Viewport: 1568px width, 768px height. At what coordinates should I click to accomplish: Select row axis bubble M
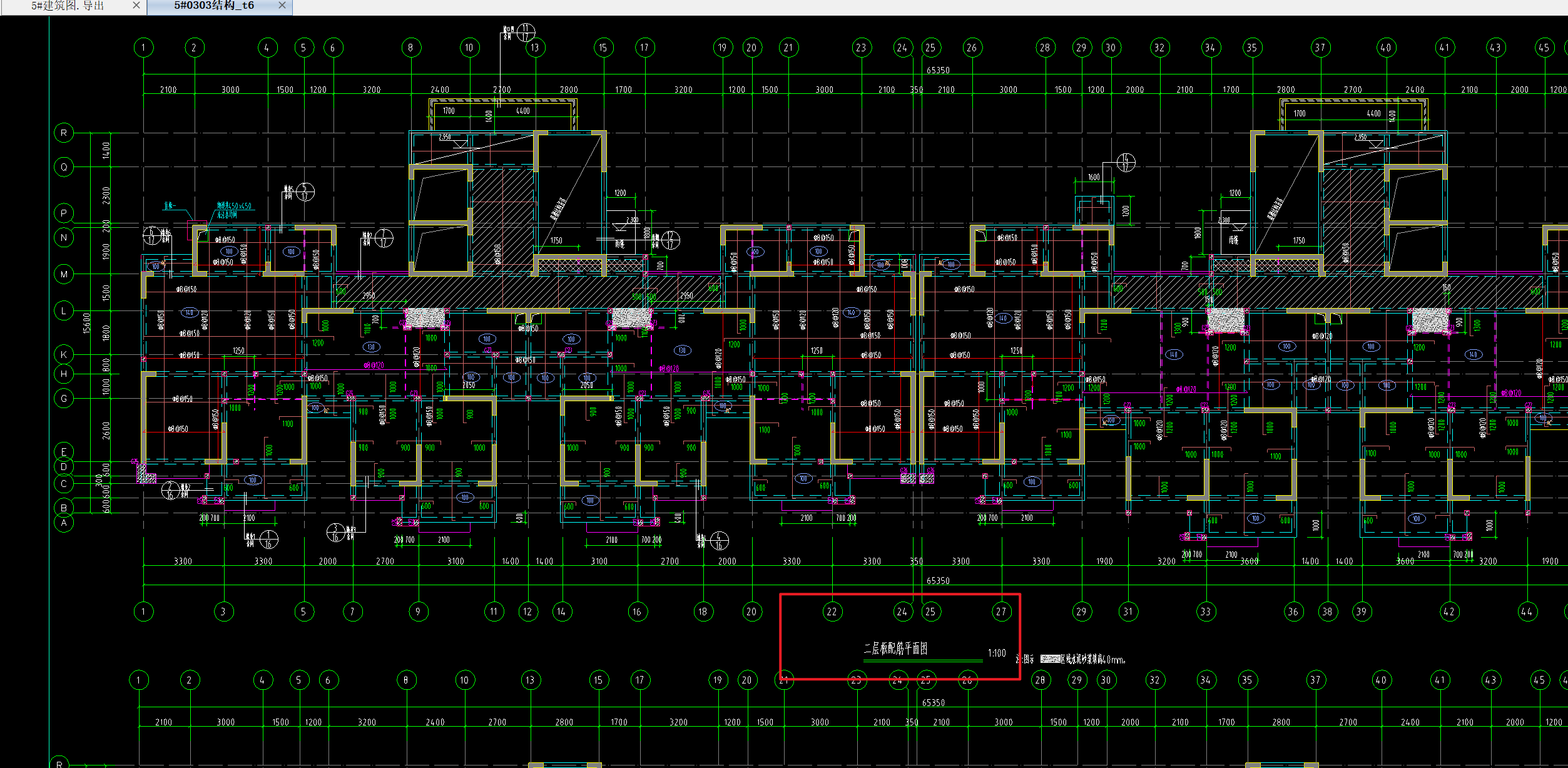point(64,274)
